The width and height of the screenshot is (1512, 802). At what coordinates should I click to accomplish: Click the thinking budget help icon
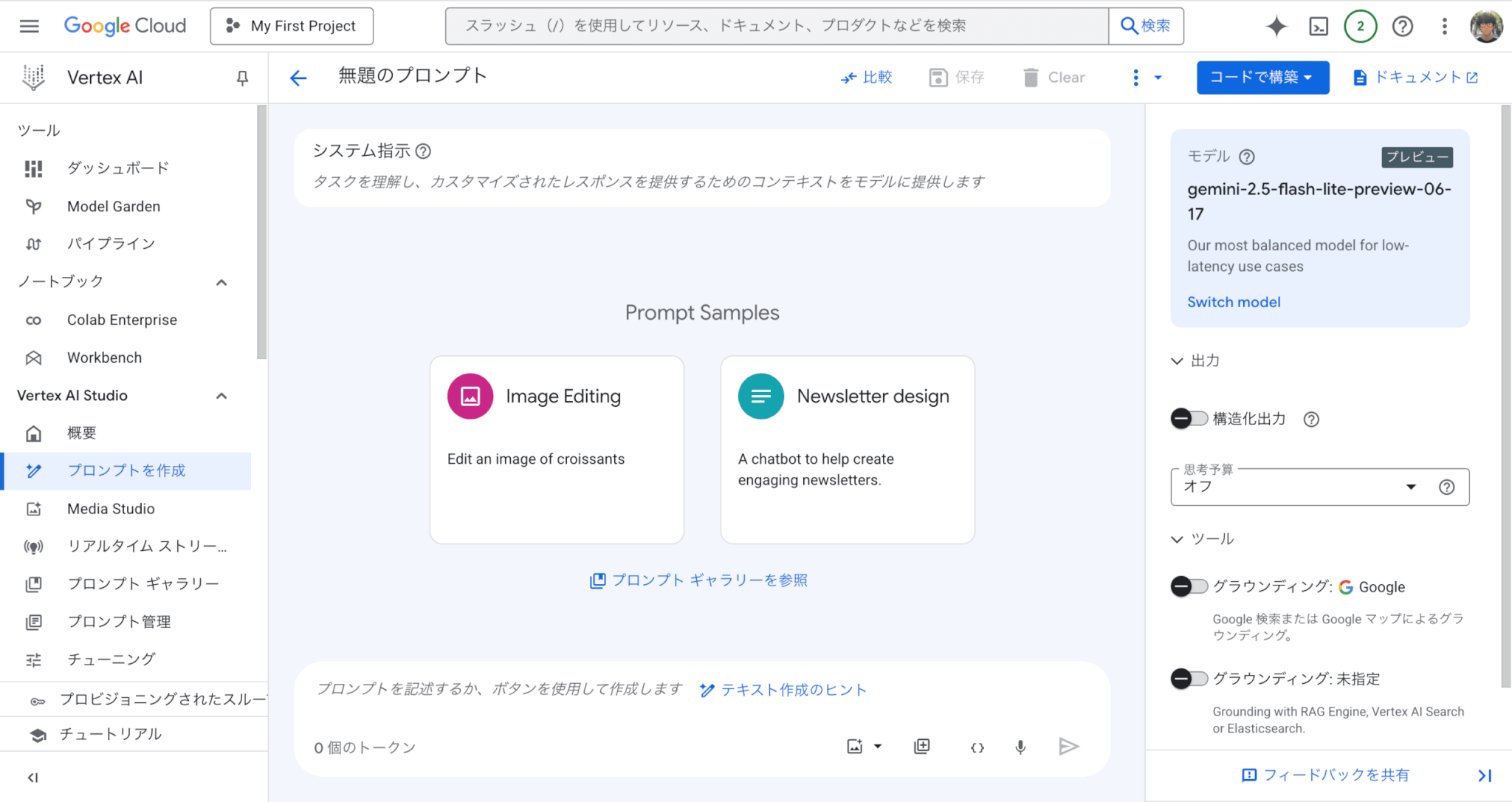point(1447,487)
